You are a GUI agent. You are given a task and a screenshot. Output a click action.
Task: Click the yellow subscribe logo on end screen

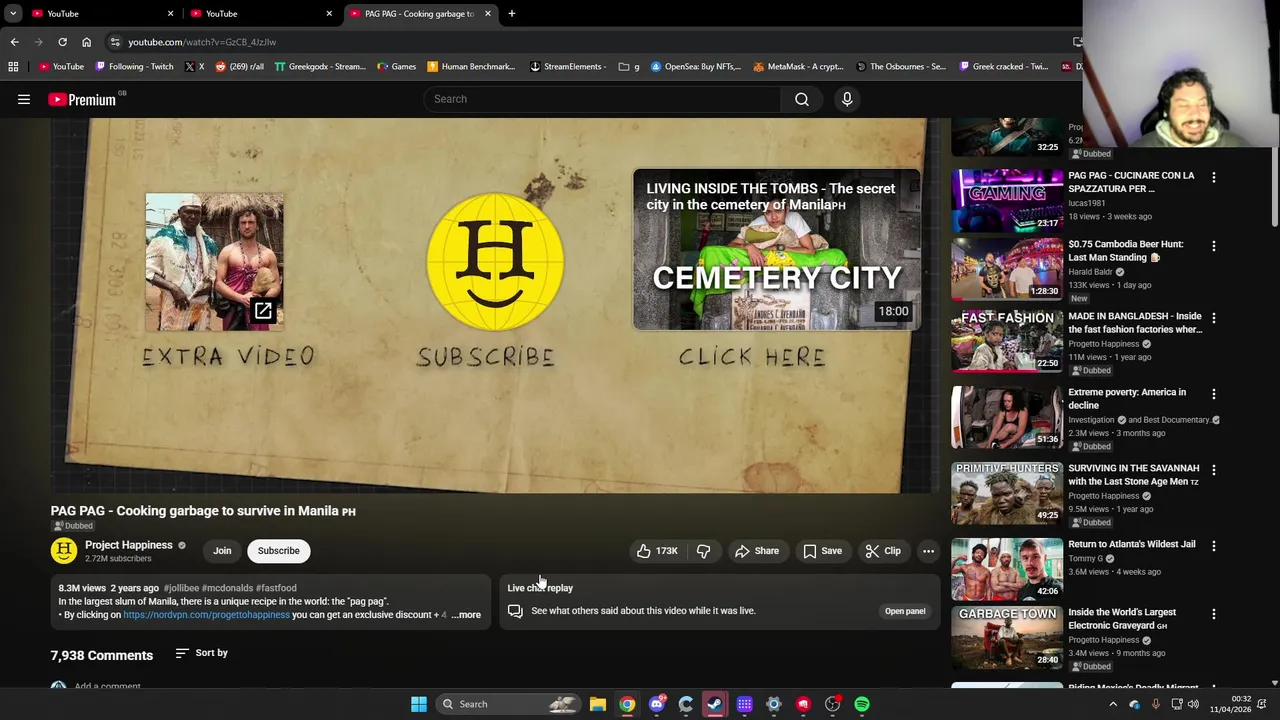tap(495, 262)
